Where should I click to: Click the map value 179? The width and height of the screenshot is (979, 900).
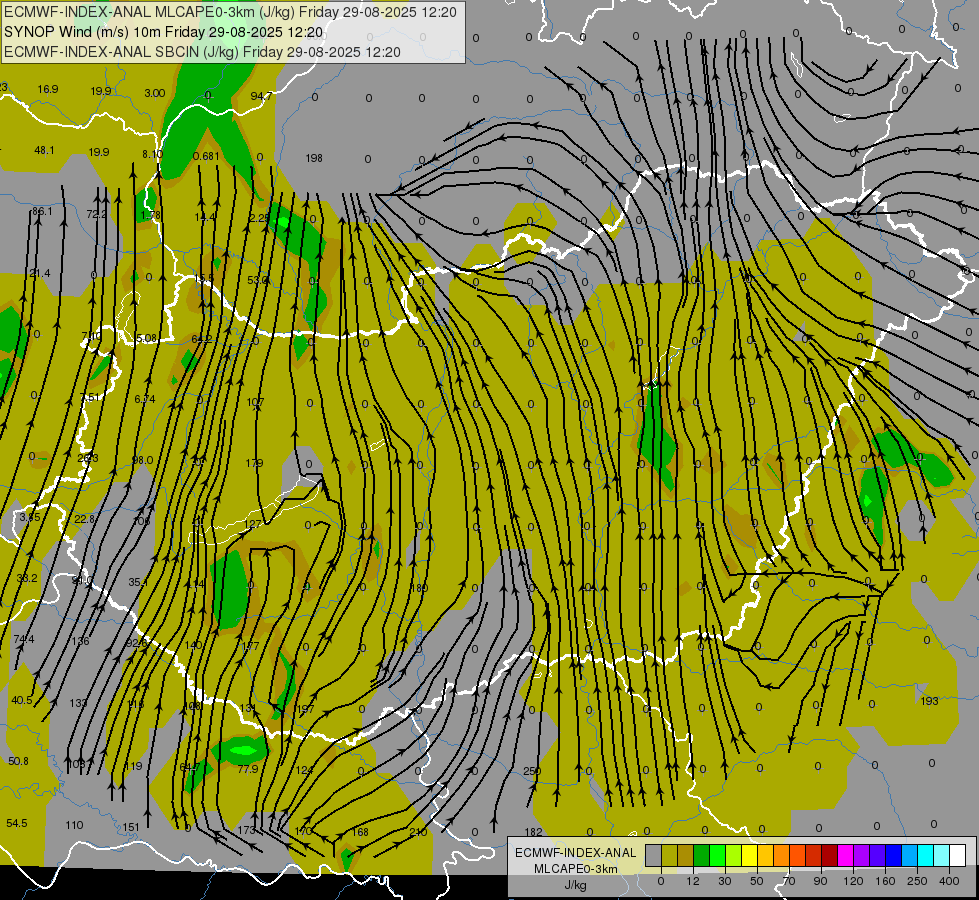[x=254, y=463]
